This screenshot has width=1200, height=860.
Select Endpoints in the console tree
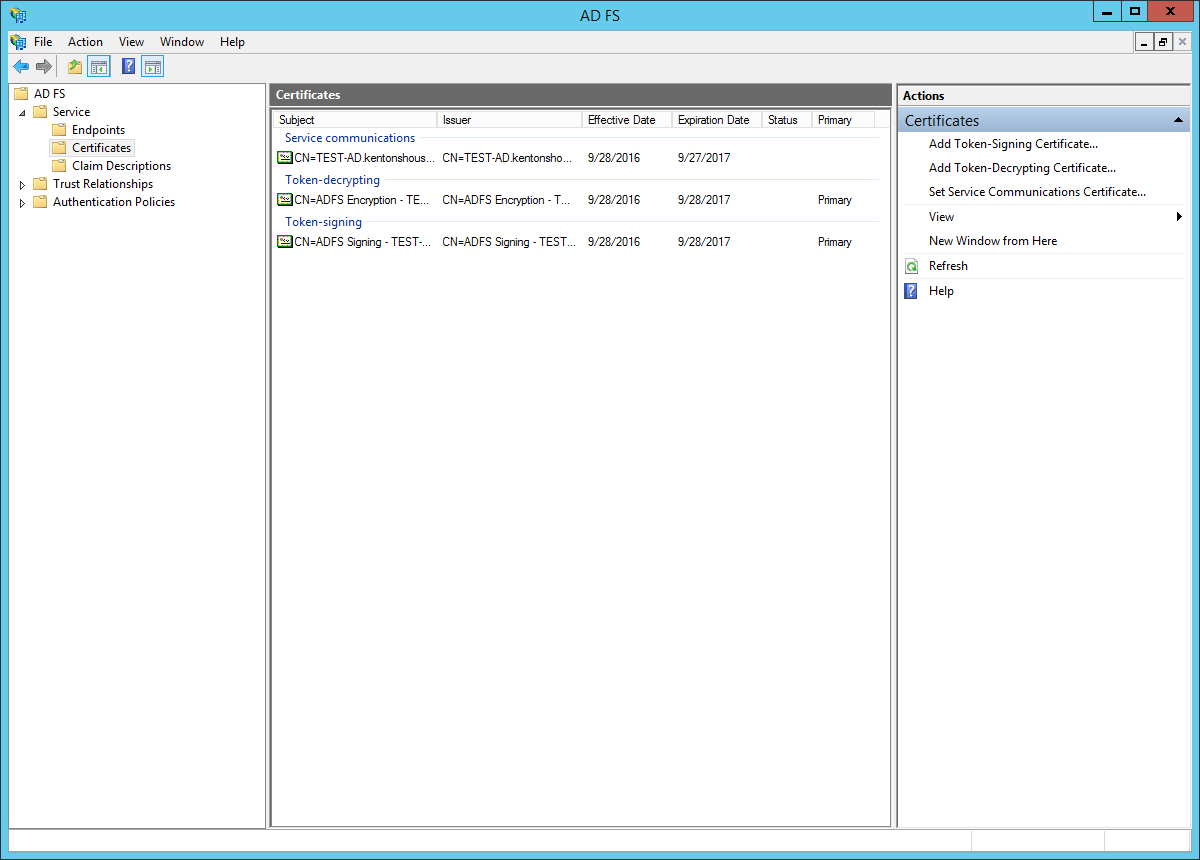(x=98, y=130)
